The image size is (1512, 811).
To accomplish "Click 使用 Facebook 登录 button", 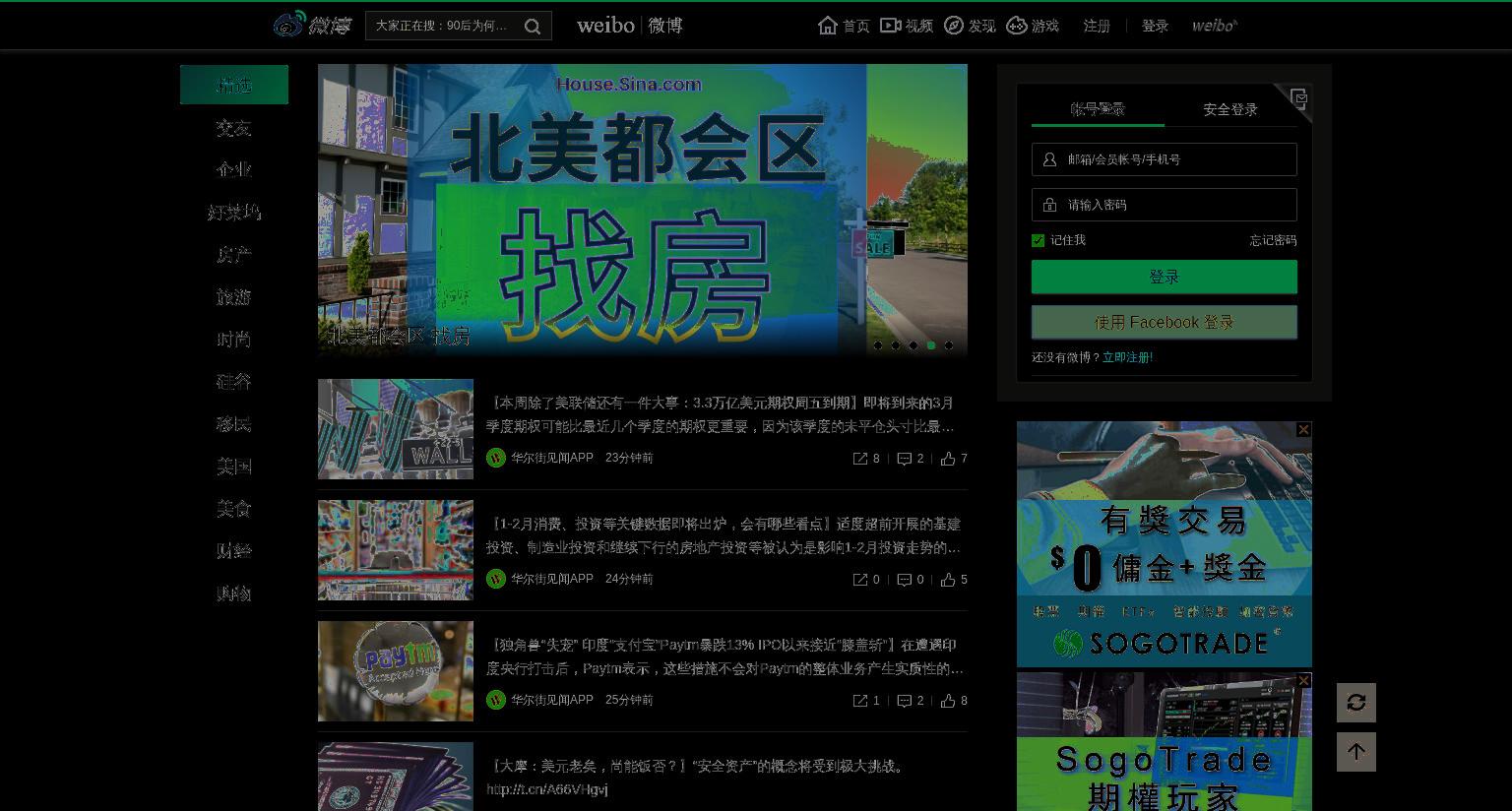I will tap(1165, 322).
